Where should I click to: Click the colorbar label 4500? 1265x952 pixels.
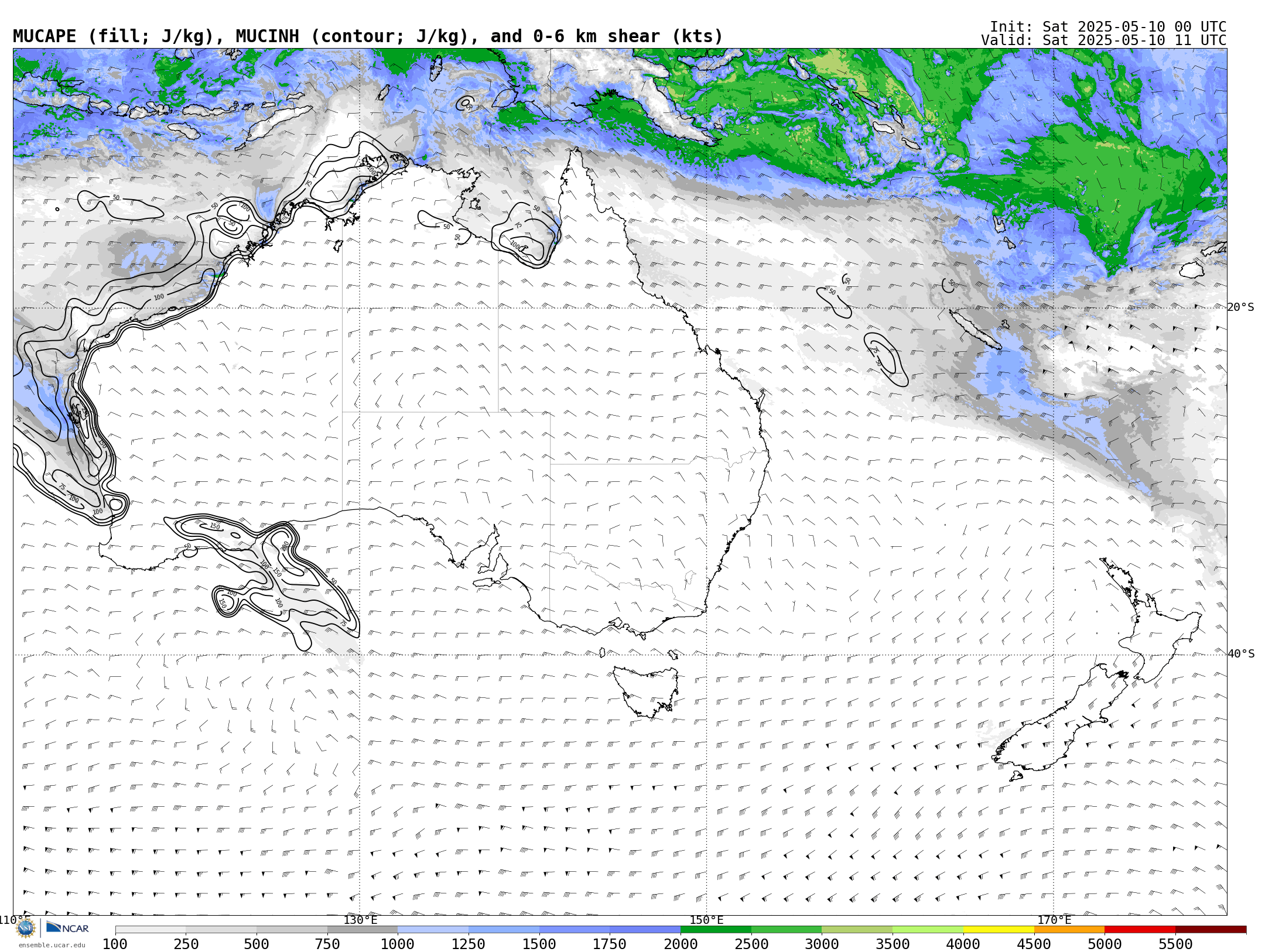1034,944
